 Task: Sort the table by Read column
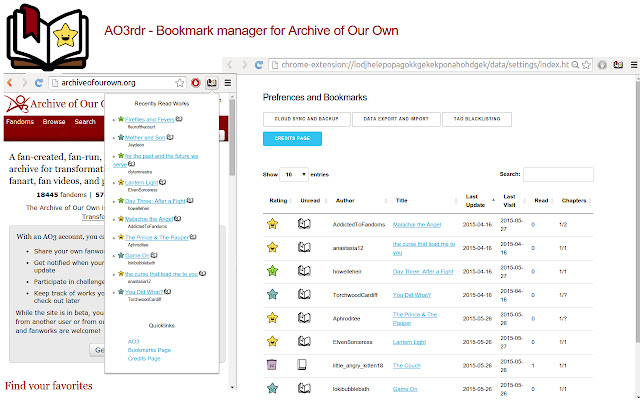coord(543,201)
